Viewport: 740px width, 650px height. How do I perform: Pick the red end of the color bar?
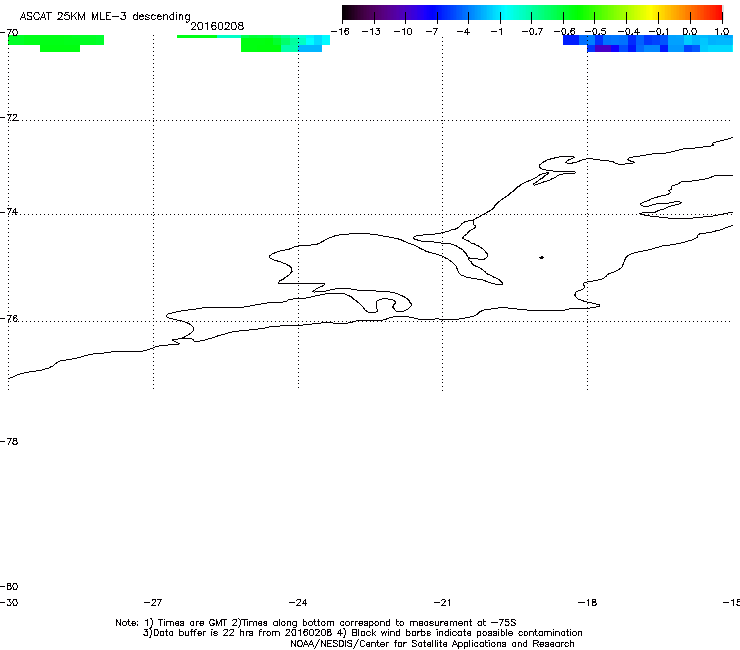point(715,13)
